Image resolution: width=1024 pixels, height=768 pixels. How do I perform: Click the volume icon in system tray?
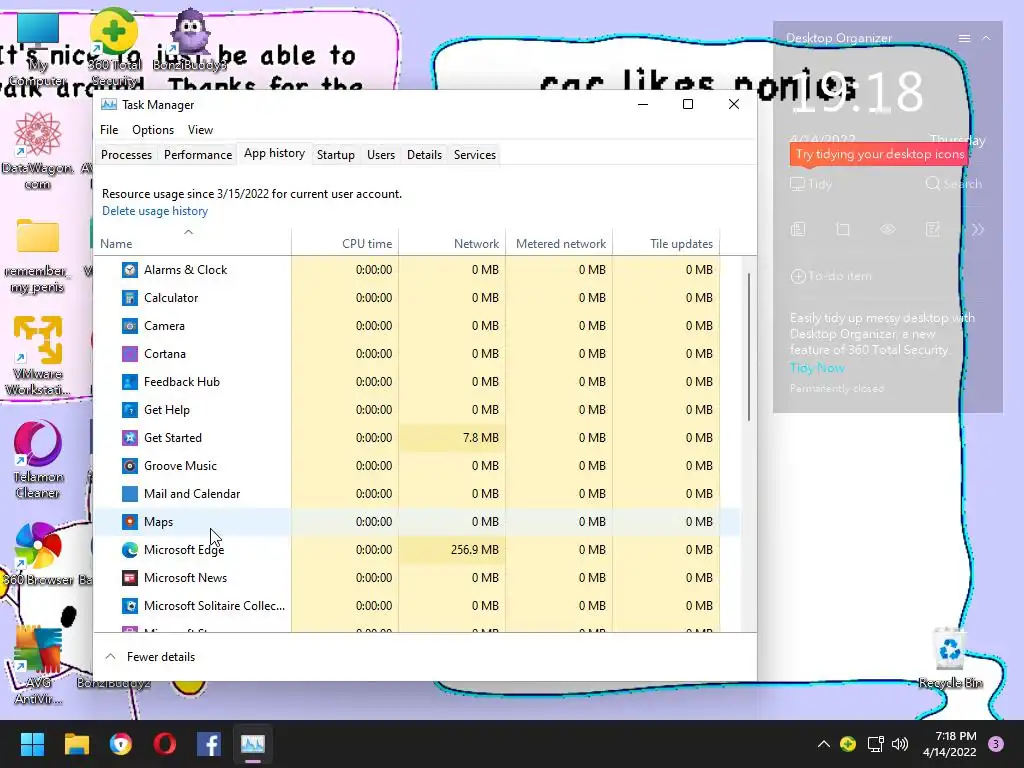coord(900,744)
